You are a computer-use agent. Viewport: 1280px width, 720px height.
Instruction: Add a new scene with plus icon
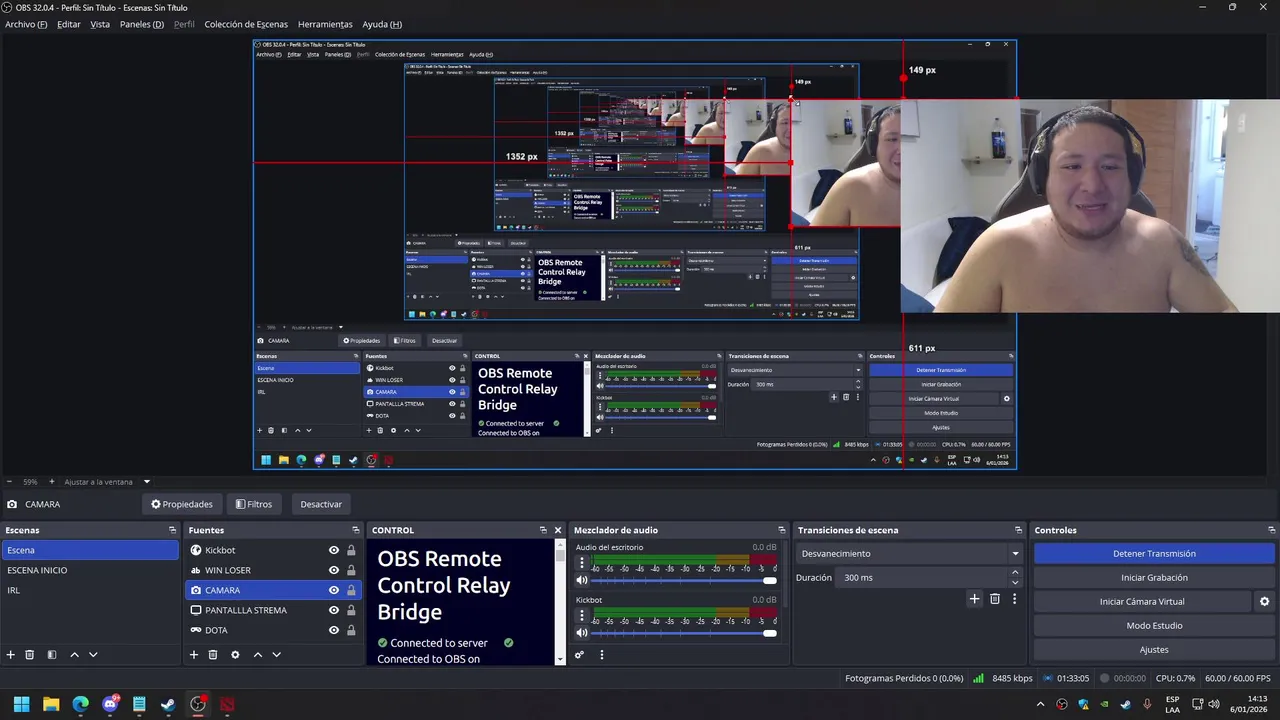11,655
